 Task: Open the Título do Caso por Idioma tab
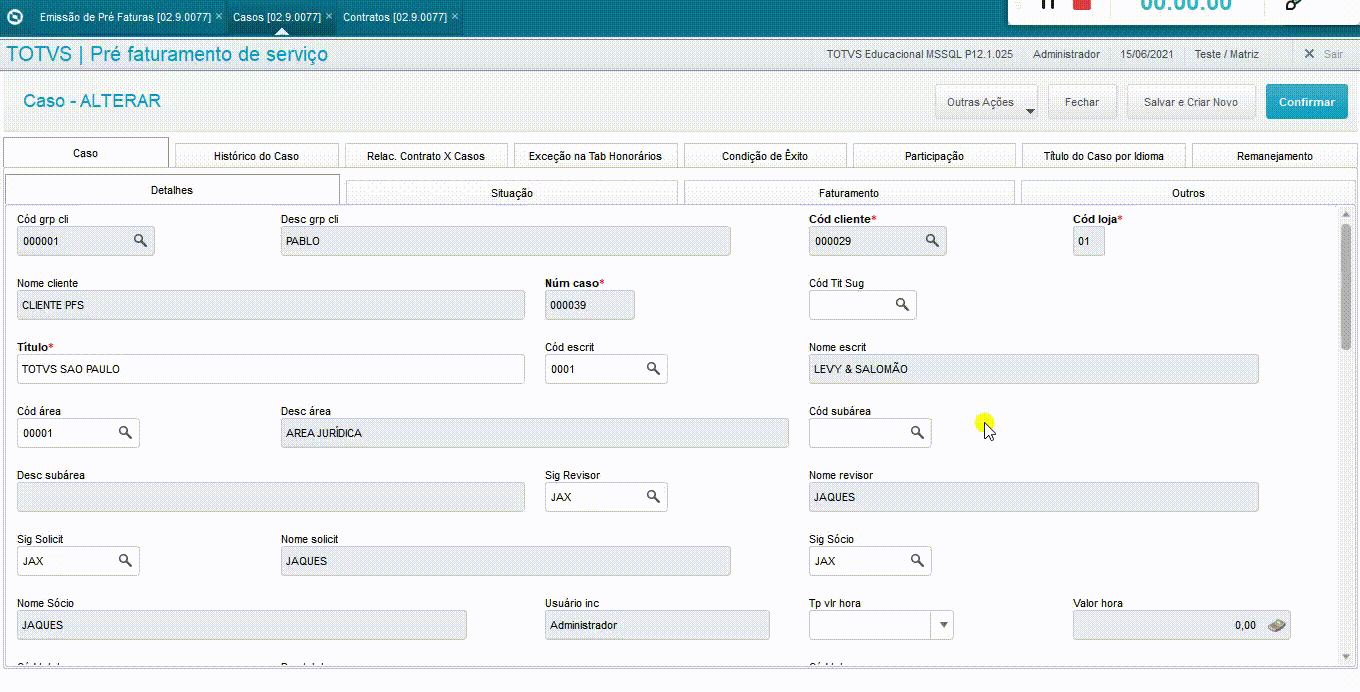point(1104,156)
